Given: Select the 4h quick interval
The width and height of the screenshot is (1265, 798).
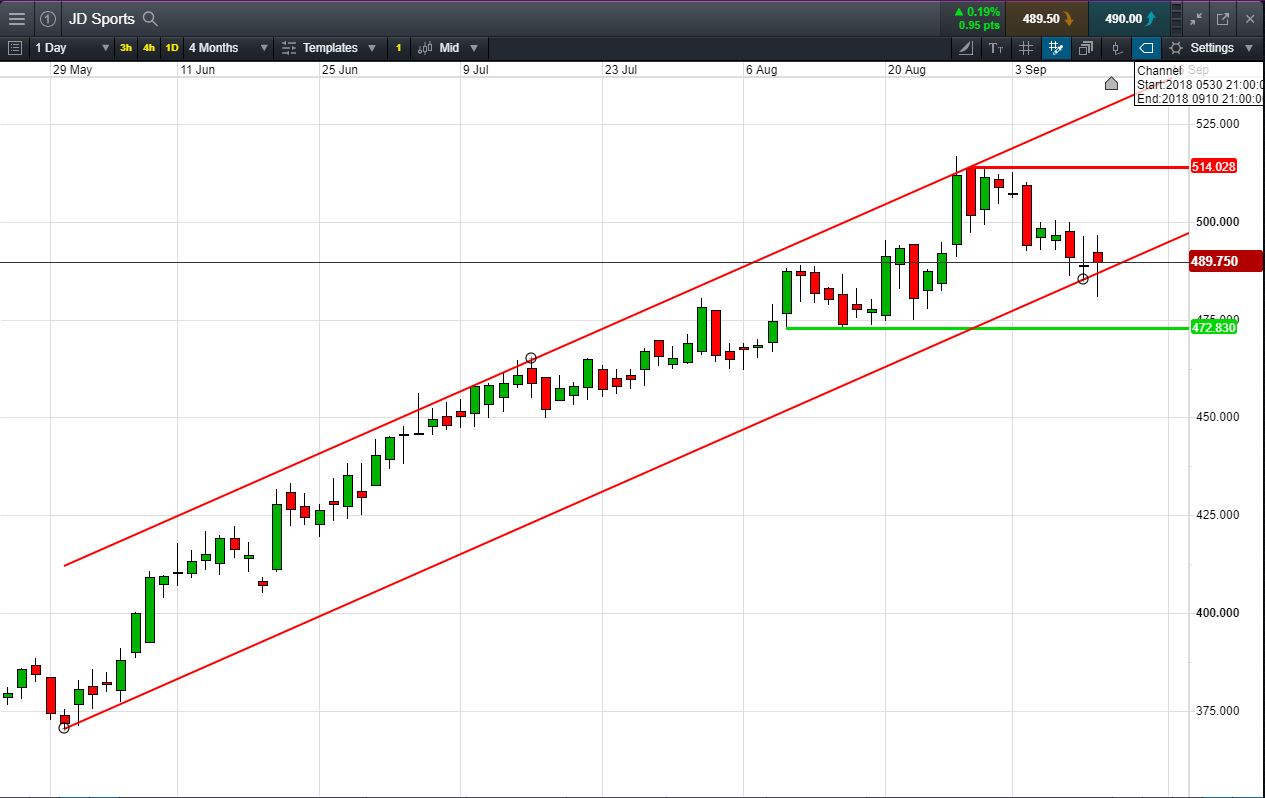Looking at the screenshot, I should tap(149, 47).
